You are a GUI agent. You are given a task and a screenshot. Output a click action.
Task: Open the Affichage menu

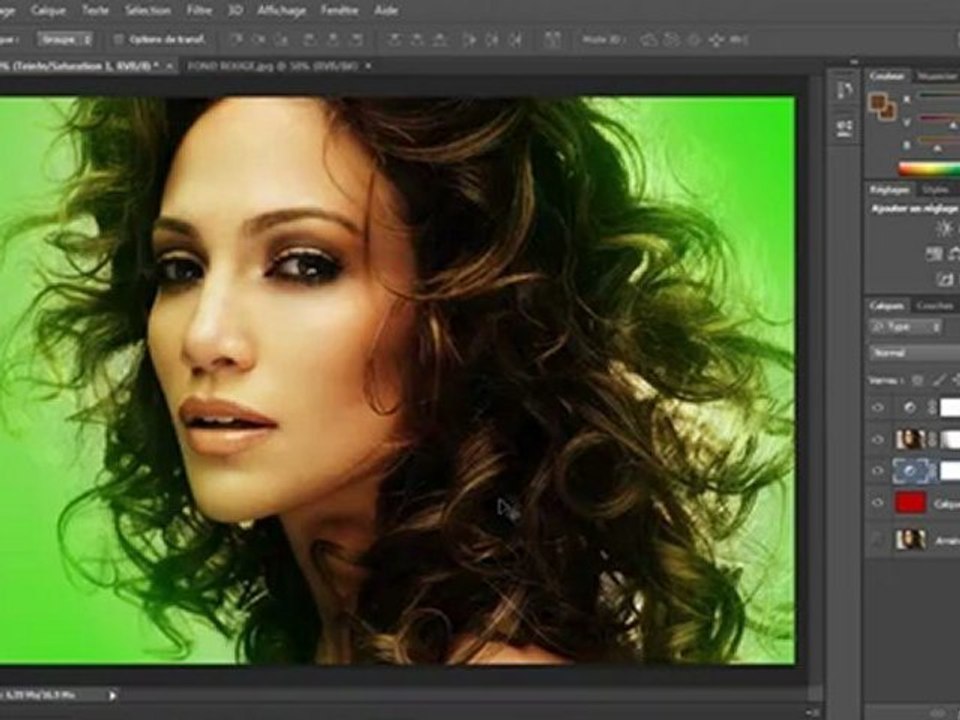pyautogui.click(x=282, y=10)
